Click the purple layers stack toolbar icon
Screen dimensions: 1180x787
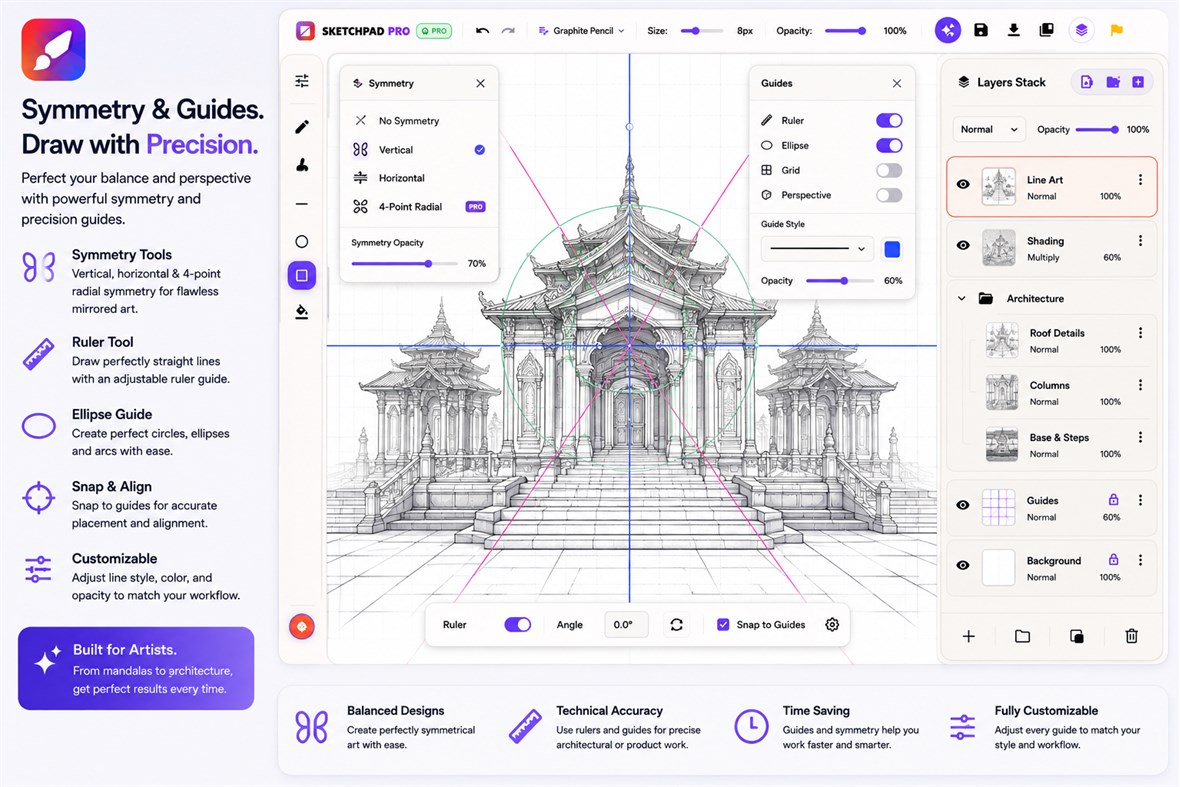pos(1081,30)
